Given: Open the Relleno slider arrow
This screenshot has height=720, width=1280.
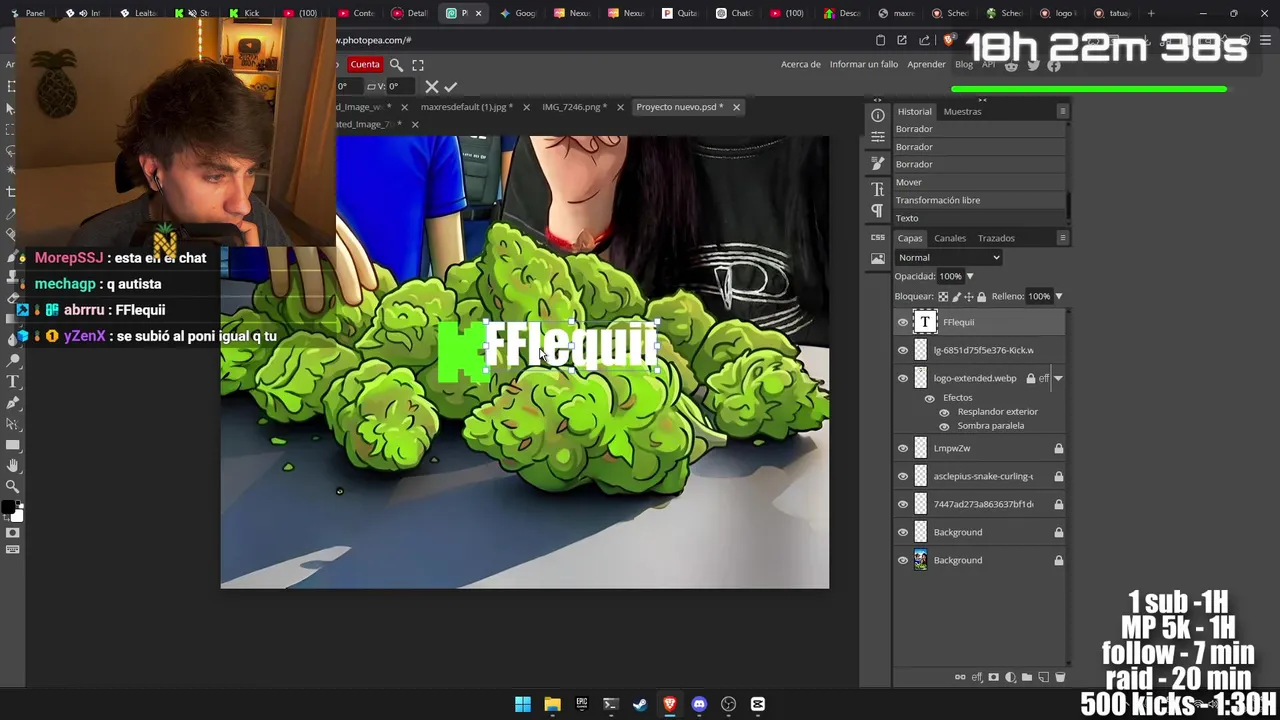Looking at the screenshot, I should 1058,296.
